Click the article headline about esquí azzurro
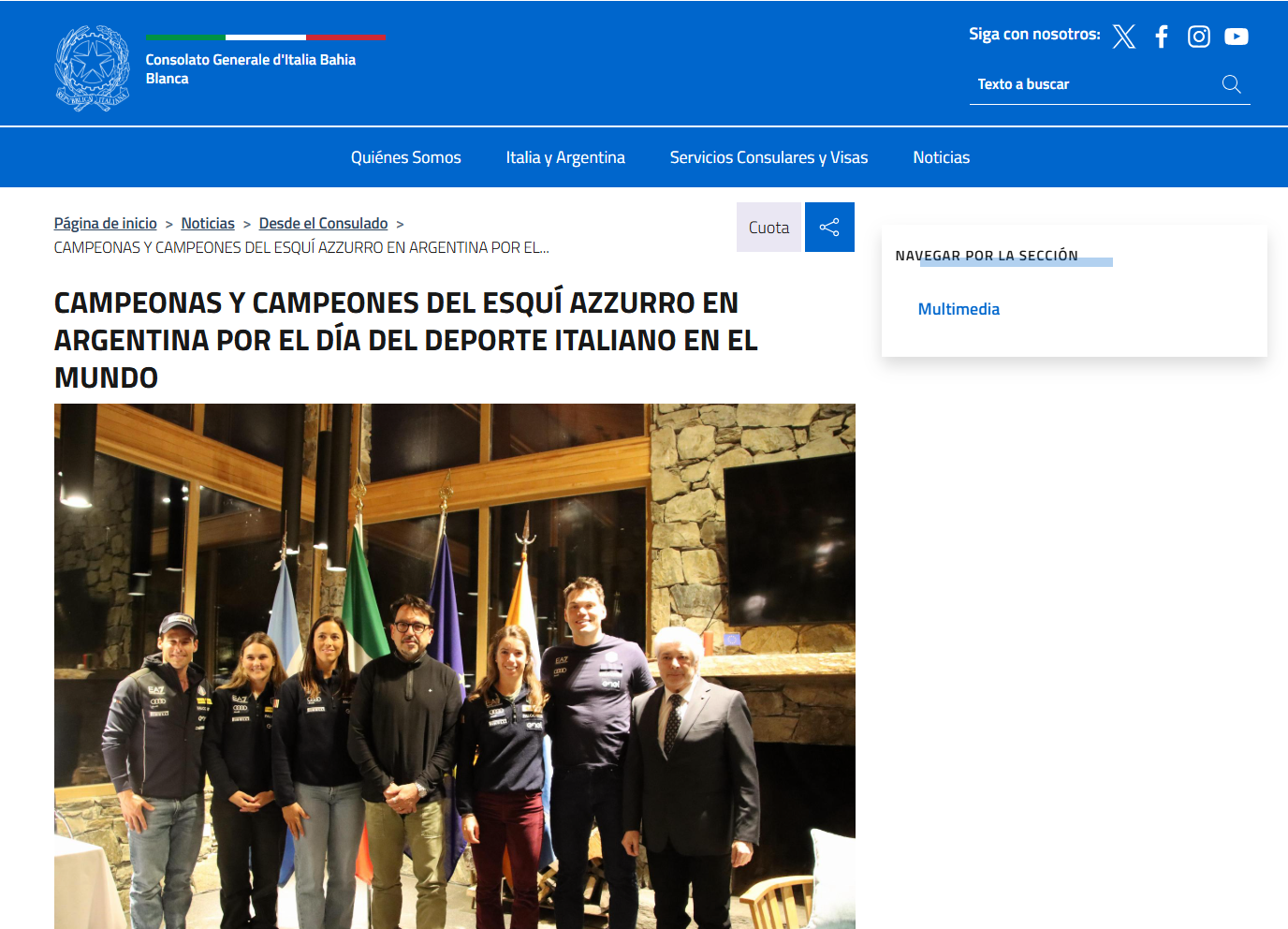The height and width of the screenshot is (929, 1288). (406, 340)
